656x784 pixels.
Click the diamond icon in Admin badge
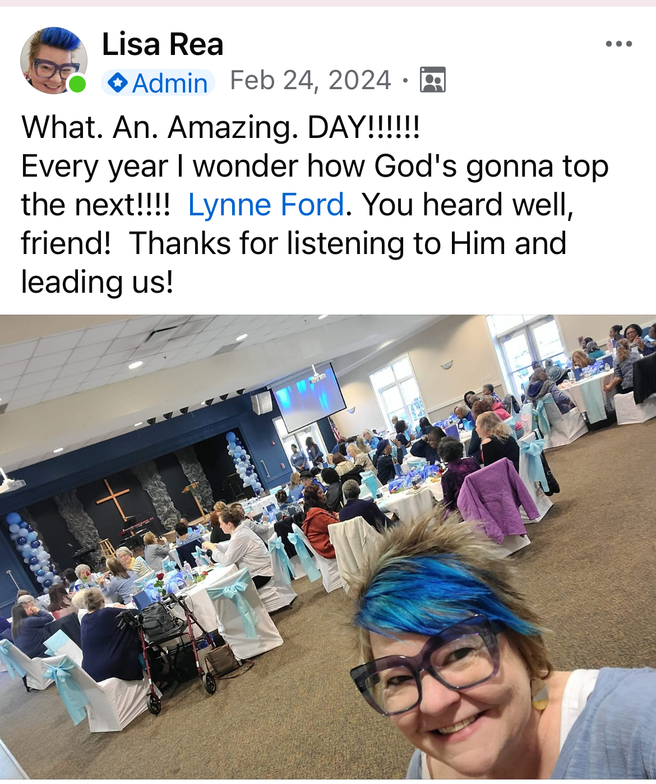coord(118,82)
